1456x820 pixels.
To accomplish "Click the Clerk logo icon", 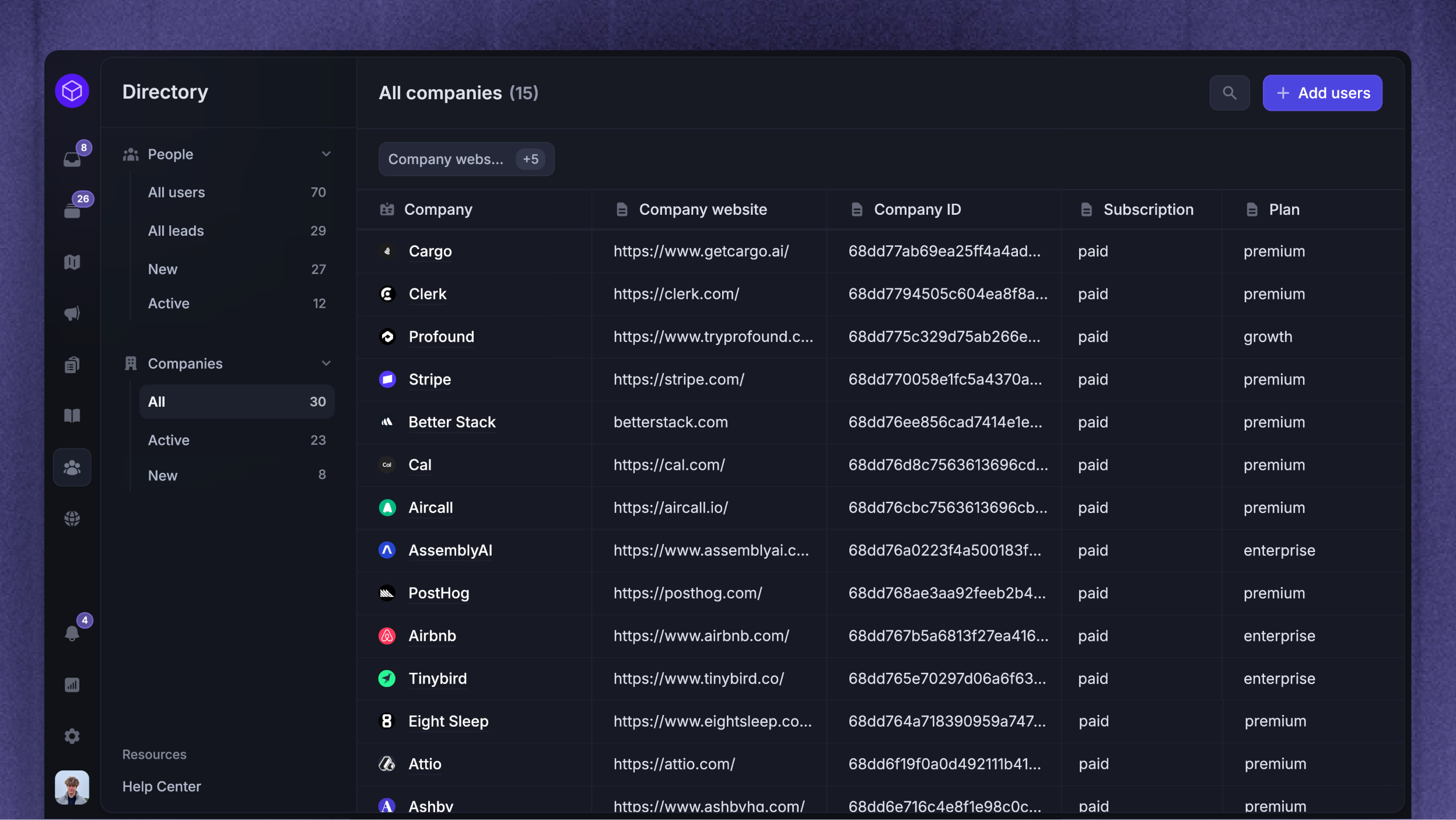I will (x=387, y=294).
